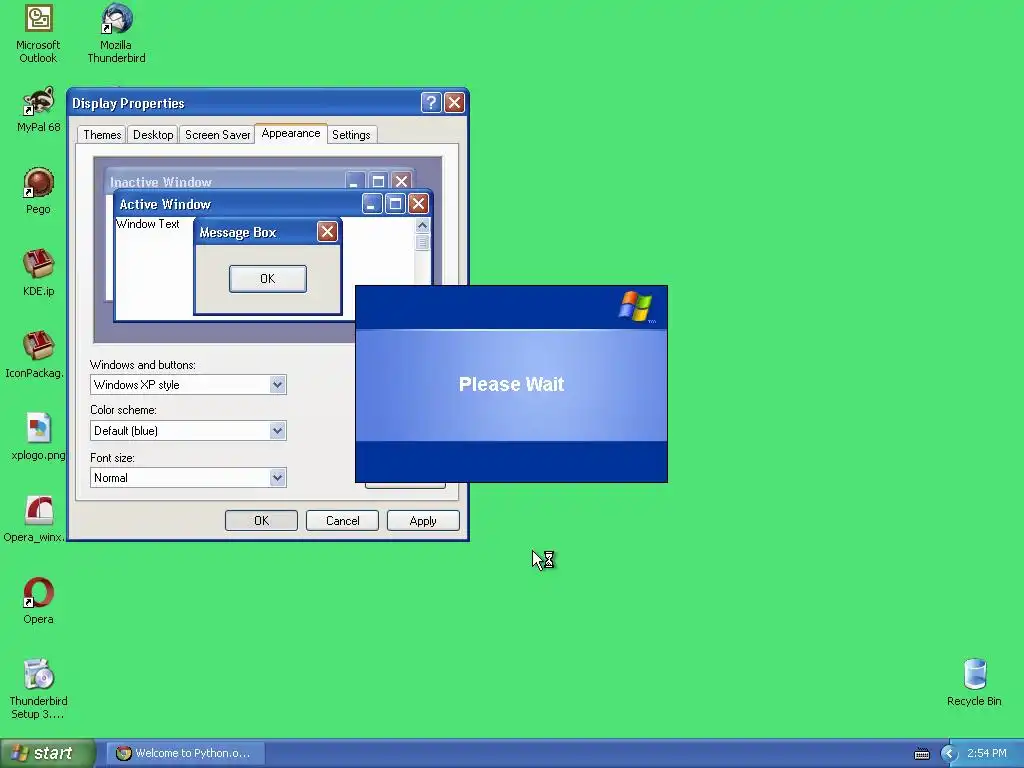Click the on-screen keyboard tray icon
Viewport: 1024px width, 768px height.
click(x=921, y=754)
